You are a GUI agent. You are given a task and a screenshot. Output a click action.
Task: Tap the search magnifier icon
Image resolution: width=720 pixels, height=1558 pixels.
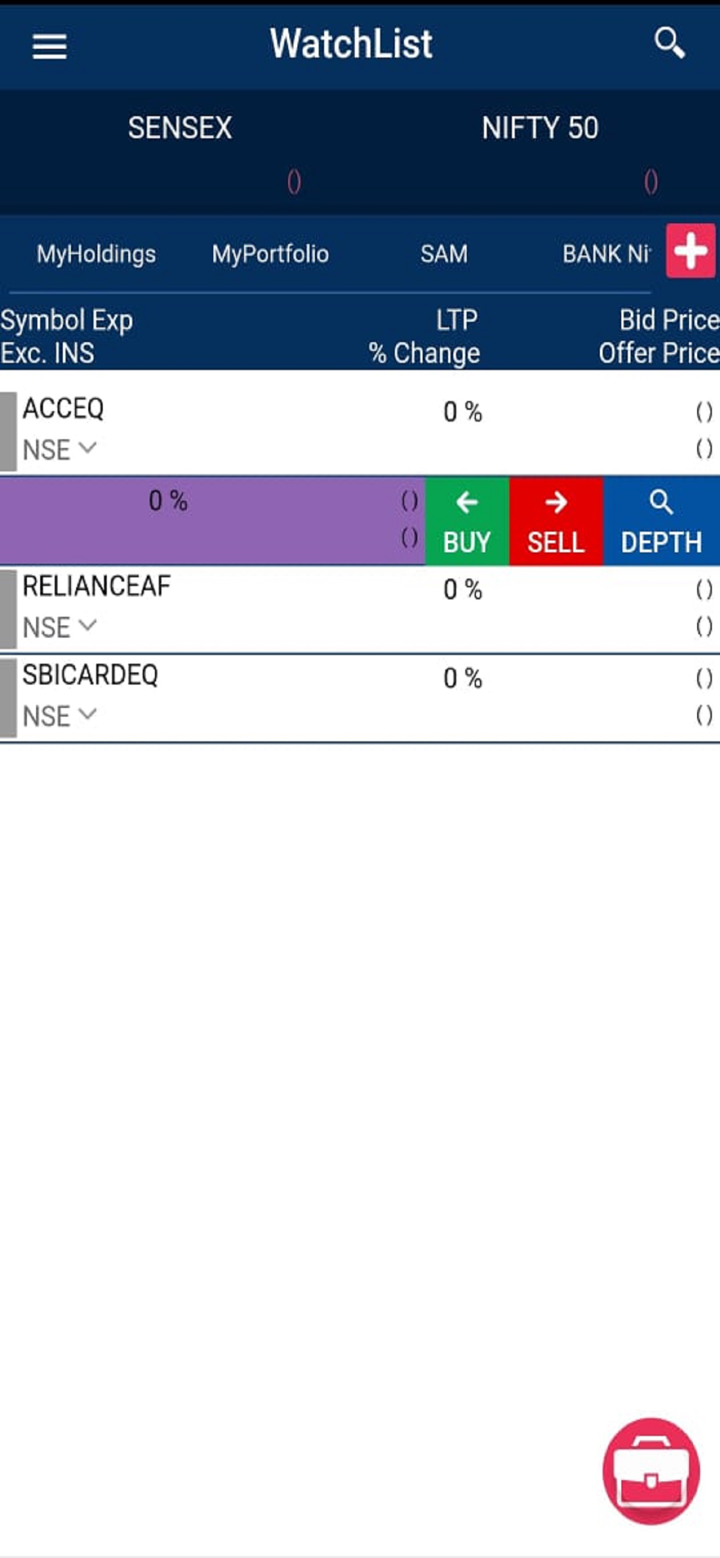point(669,43)
